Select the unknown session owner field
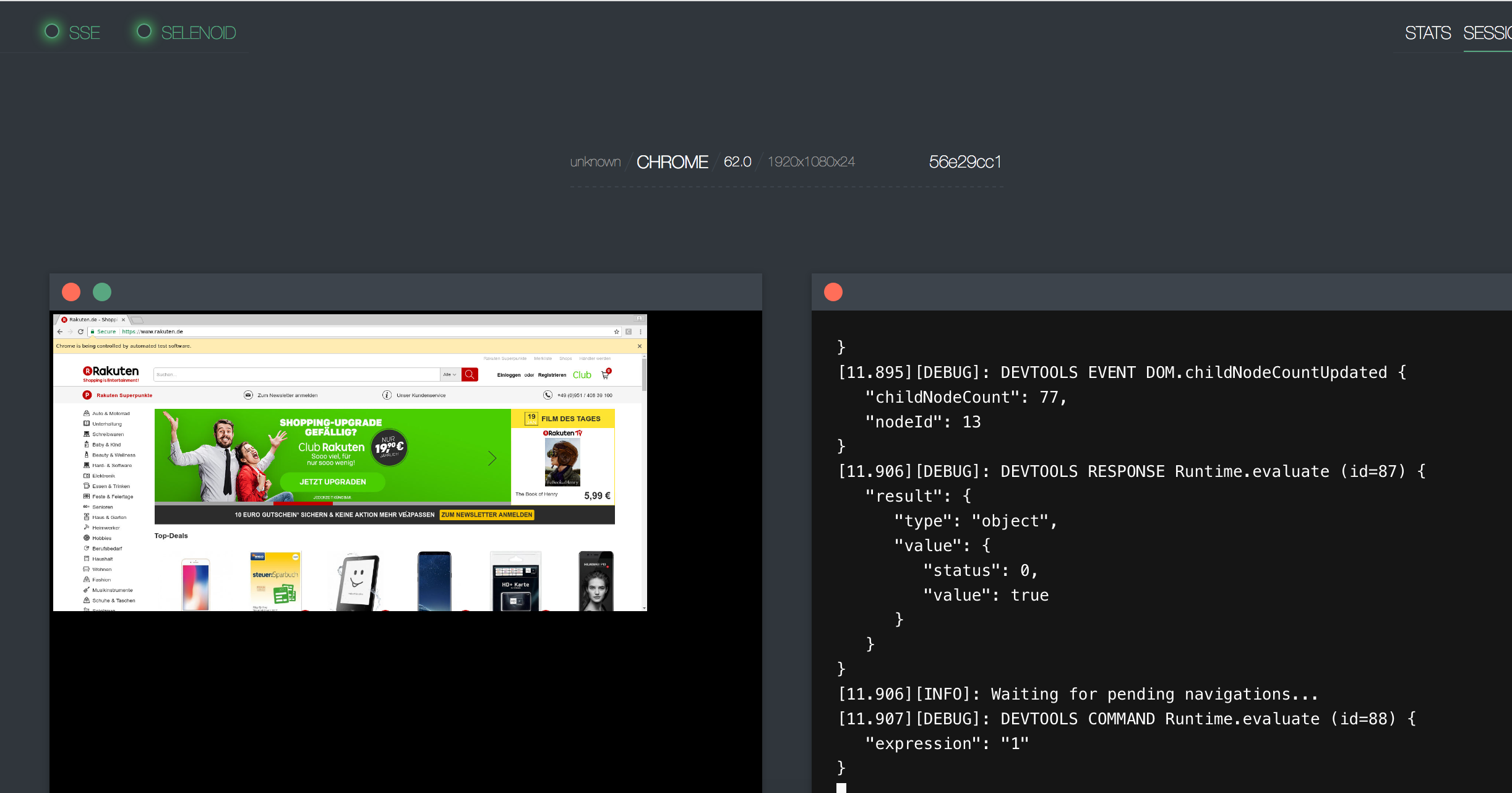 tap(593, 160)
